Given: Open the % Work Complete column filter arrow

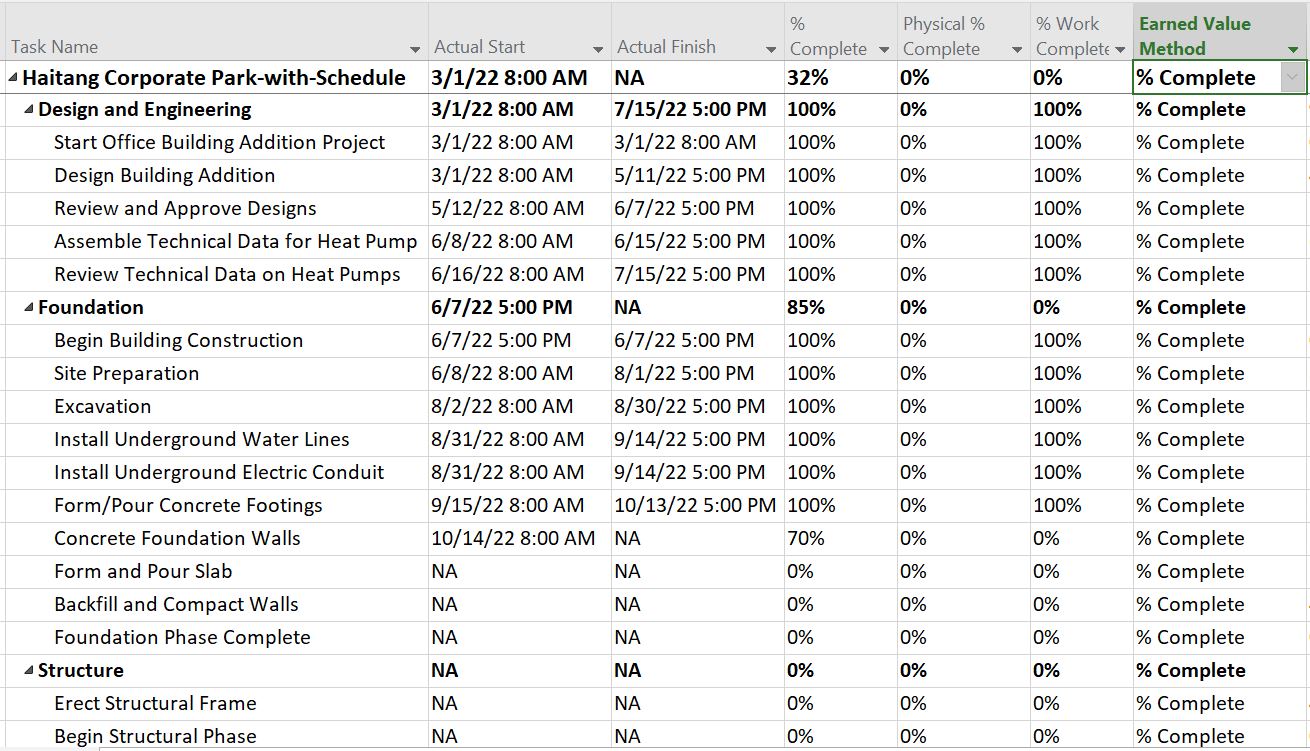Looking at the screenshot, I should (1120, 49).
